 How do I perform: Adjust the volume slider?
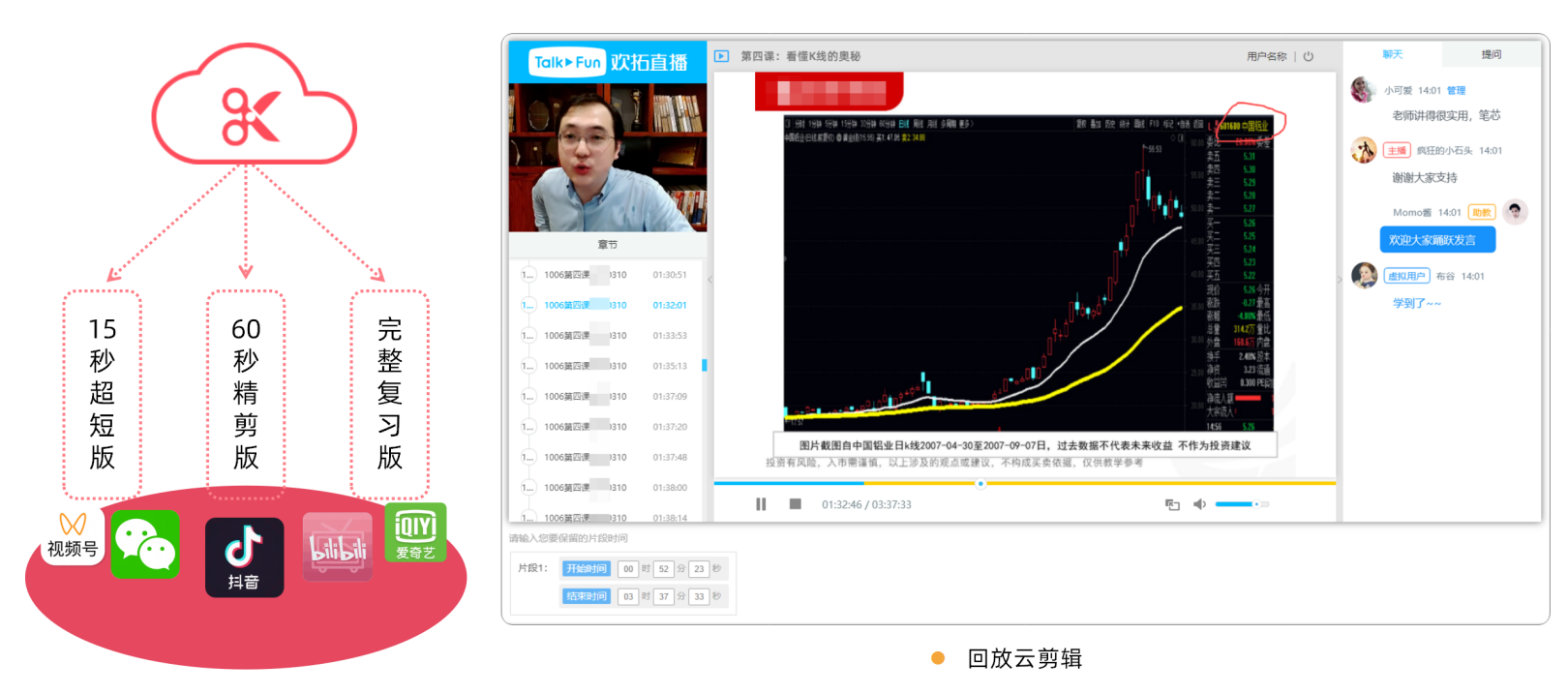1242,504
